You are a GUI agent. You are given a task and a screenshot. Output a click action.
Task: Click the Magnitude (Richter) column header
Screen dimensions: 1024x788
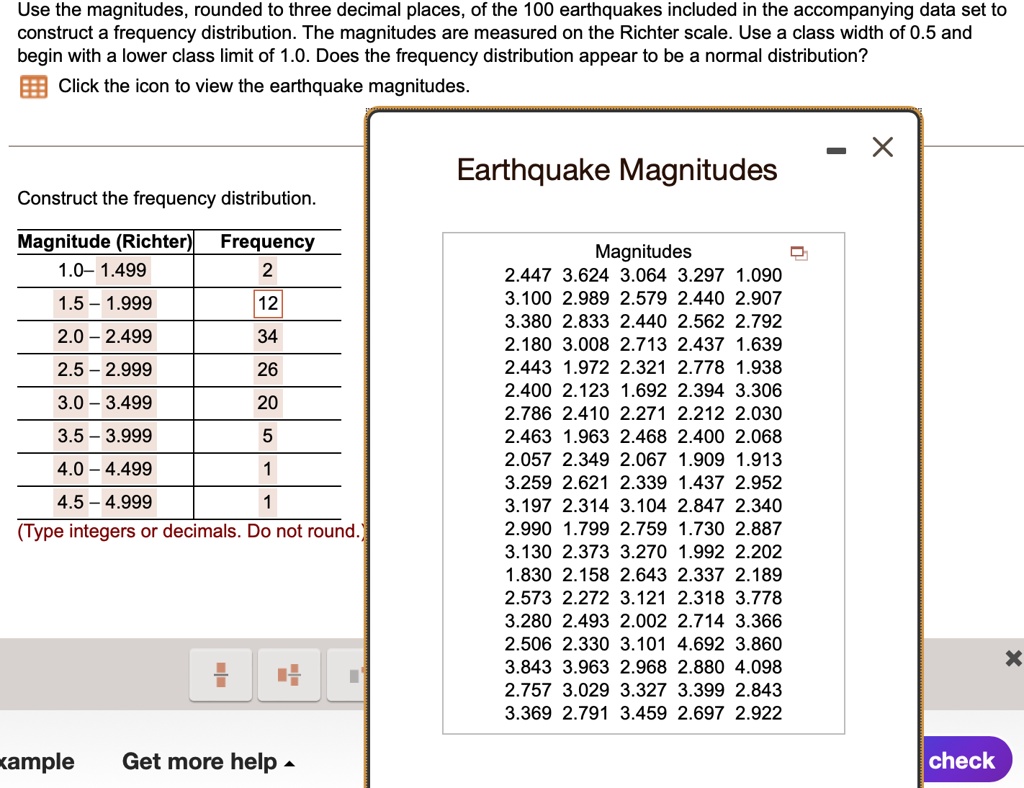tap(105, 241)
